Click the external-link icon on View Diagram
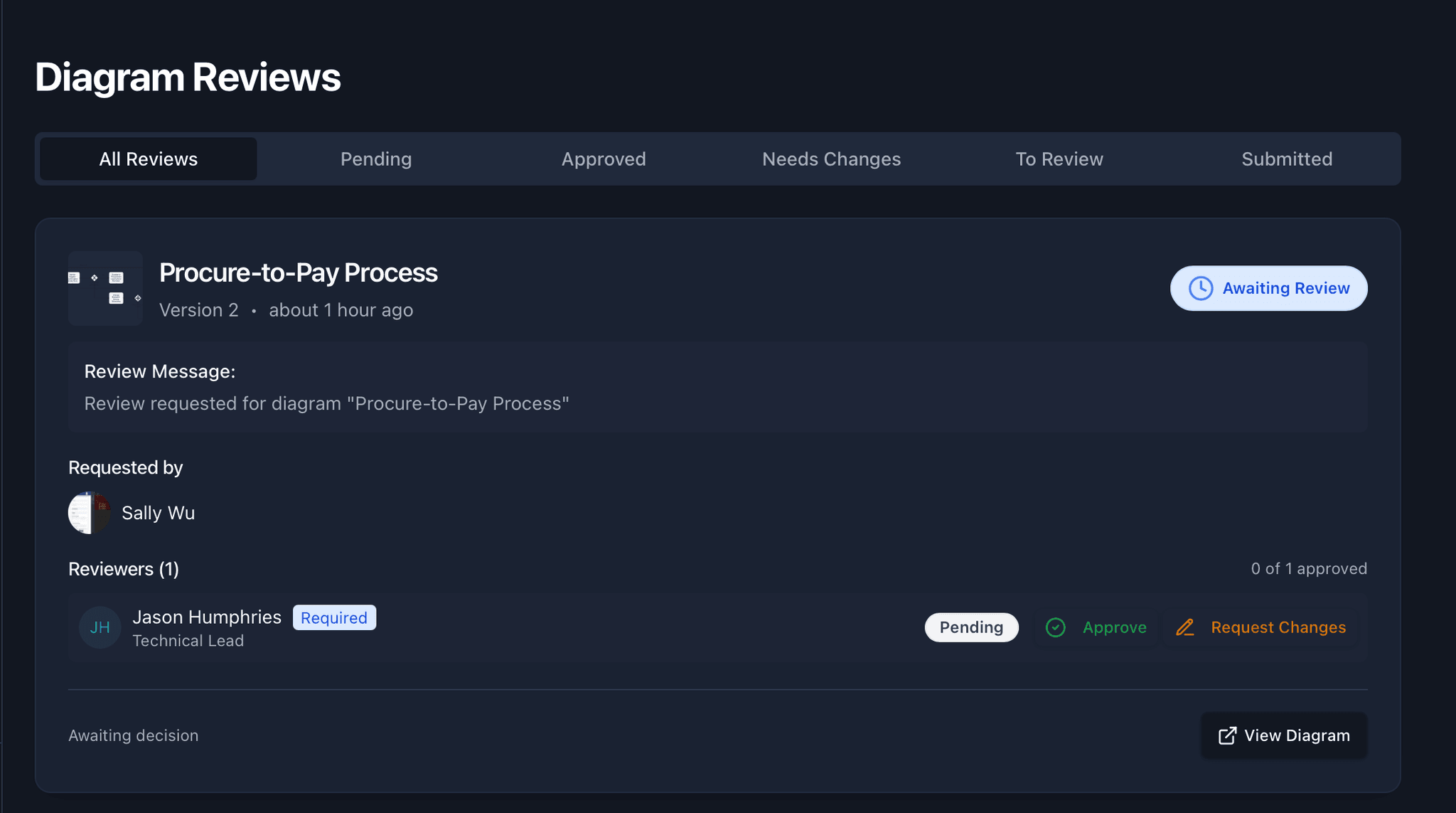This screenshot has width=1456, height=813. click(1228, 735)
